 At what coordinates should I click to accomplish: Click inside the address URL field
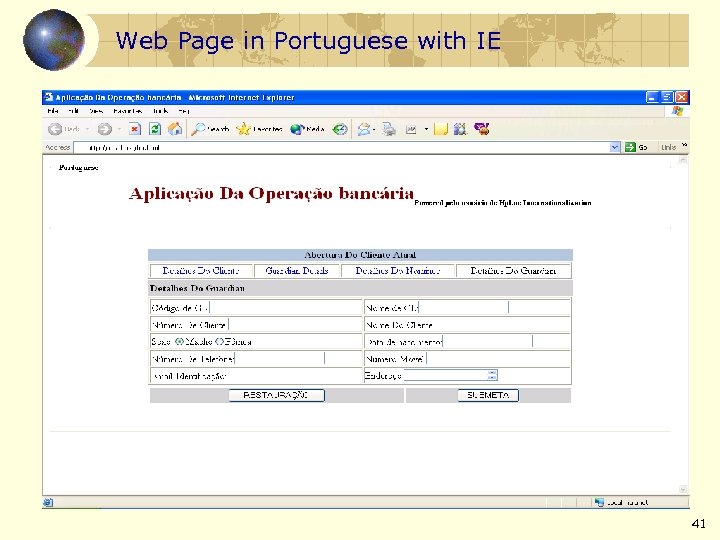(342, 147)
